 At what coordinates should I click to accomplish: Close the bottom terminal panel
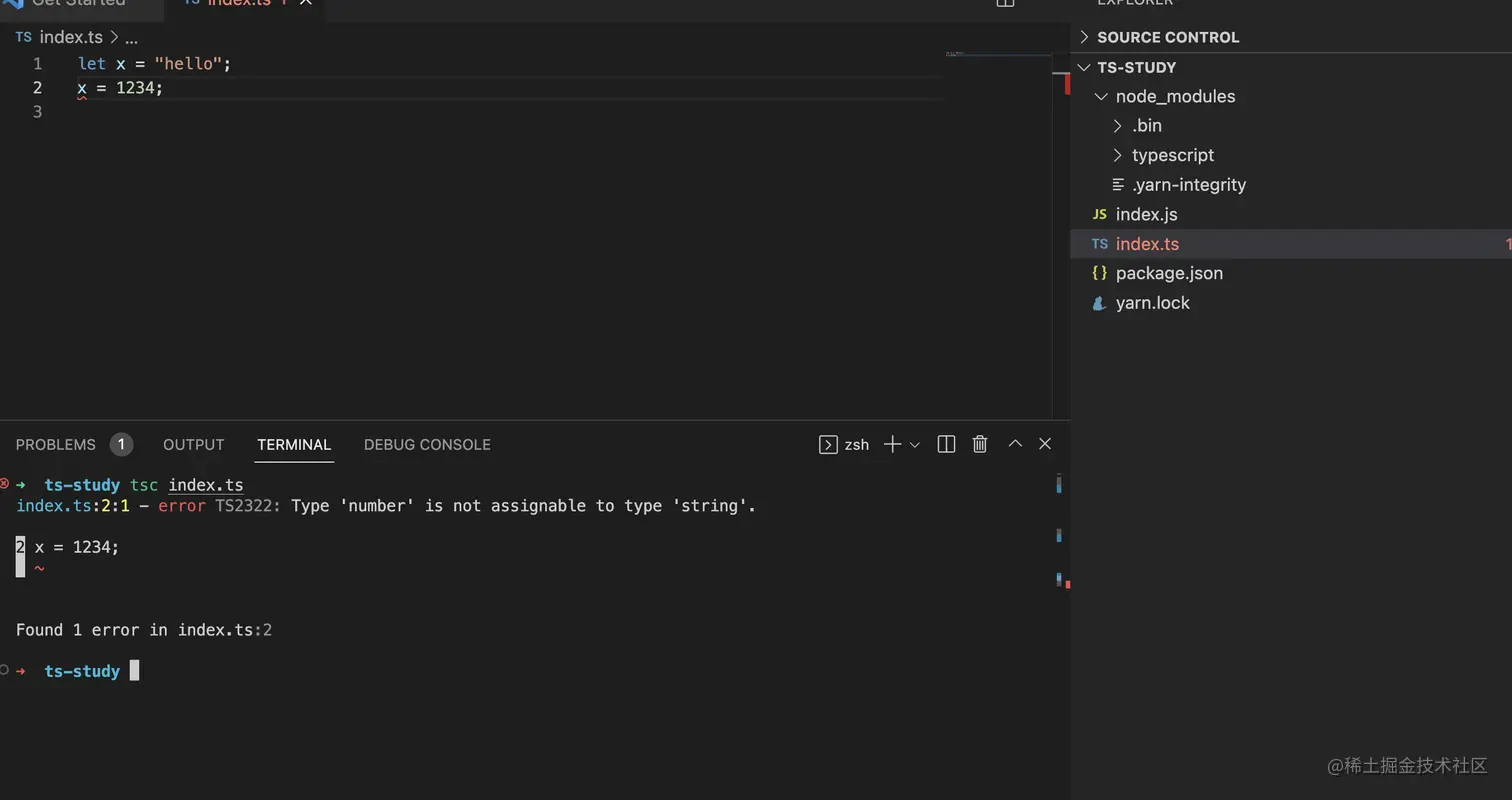click(1045, 444)
